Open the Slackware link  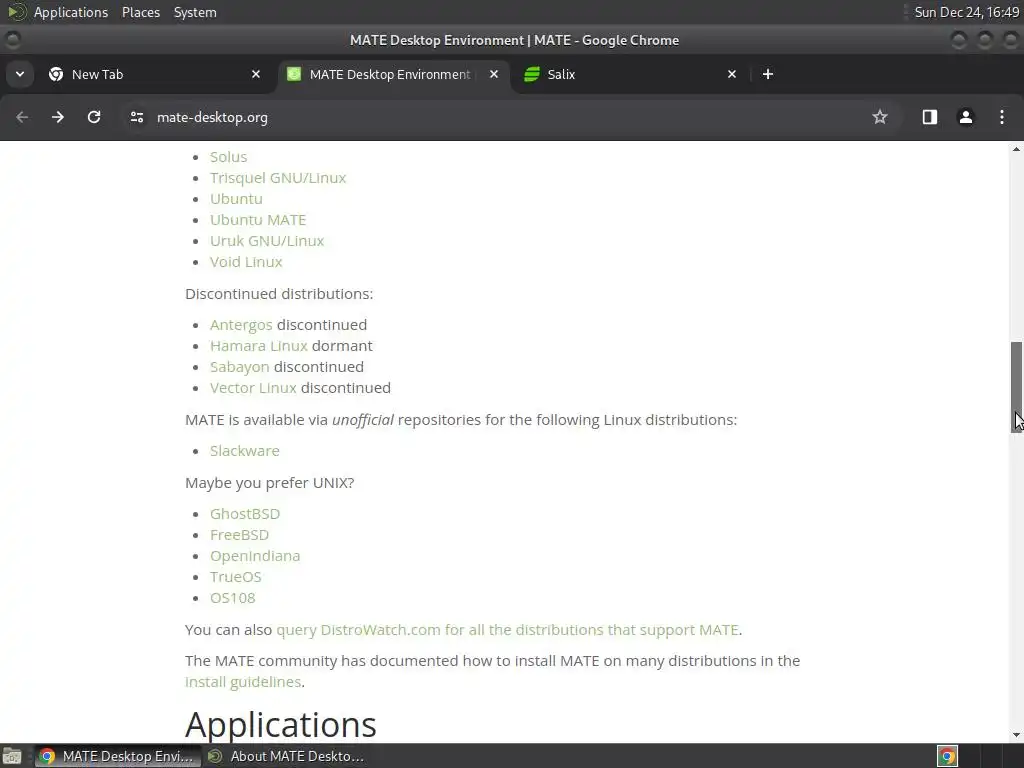pos(244,451)
